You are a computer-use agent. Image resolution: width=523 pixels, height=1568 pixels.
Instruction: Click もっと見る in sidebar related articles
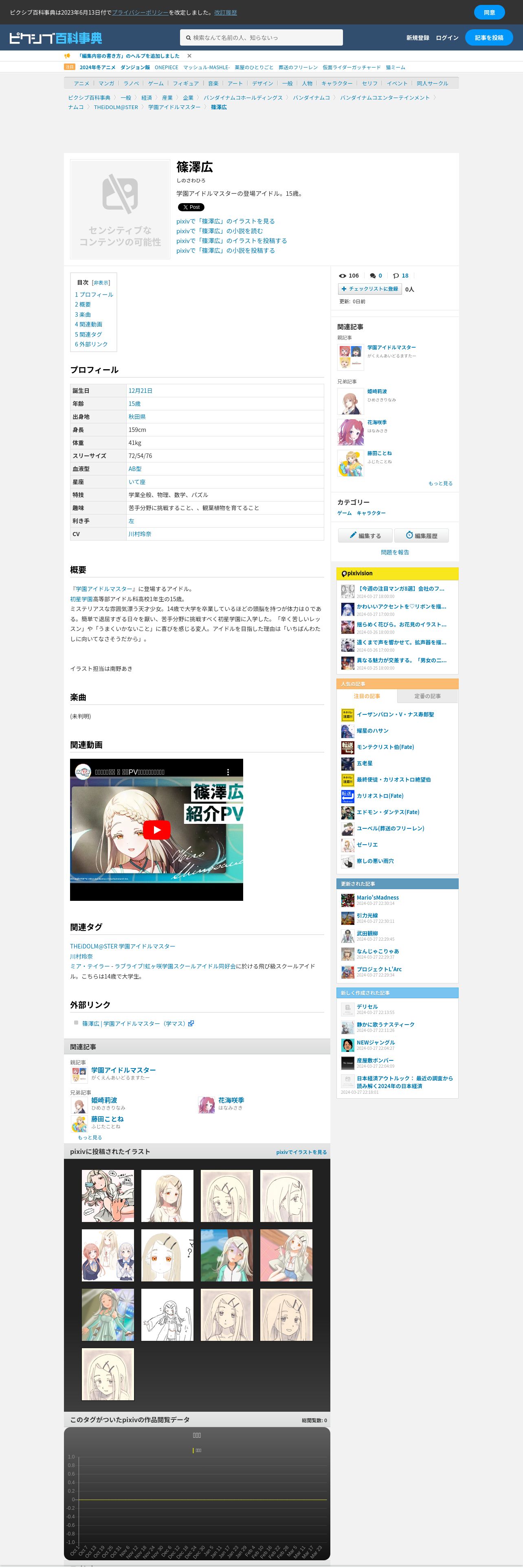point(440,483)
